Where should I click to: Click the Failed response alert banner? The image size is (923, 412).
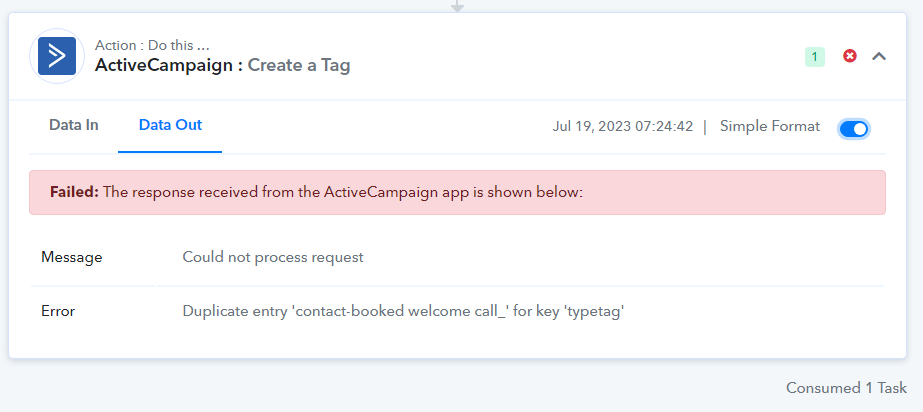457,192
